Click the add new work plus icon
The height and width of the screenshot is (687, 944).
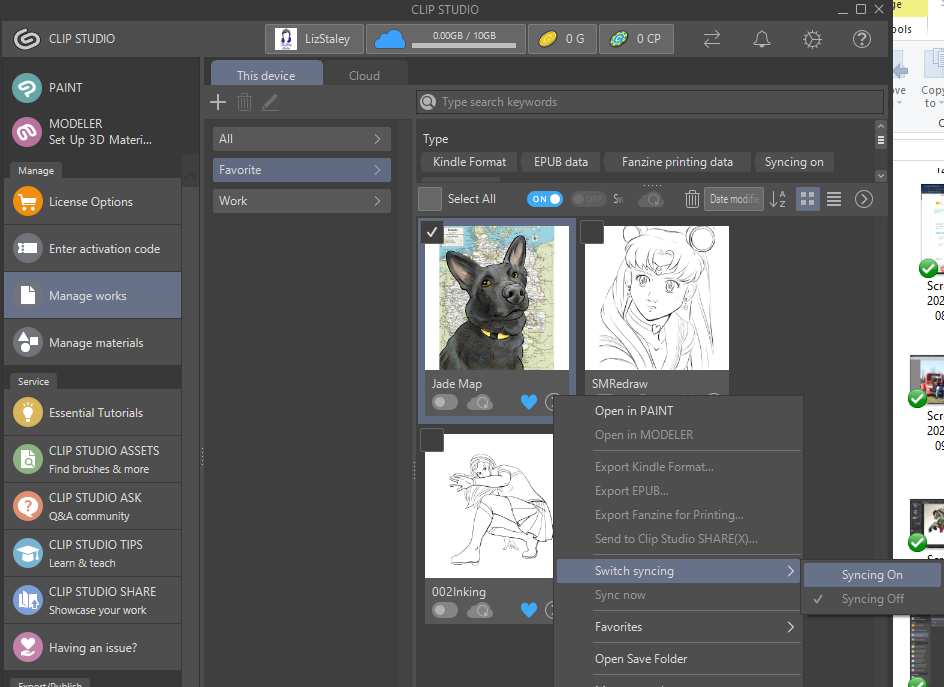[218, 102]
